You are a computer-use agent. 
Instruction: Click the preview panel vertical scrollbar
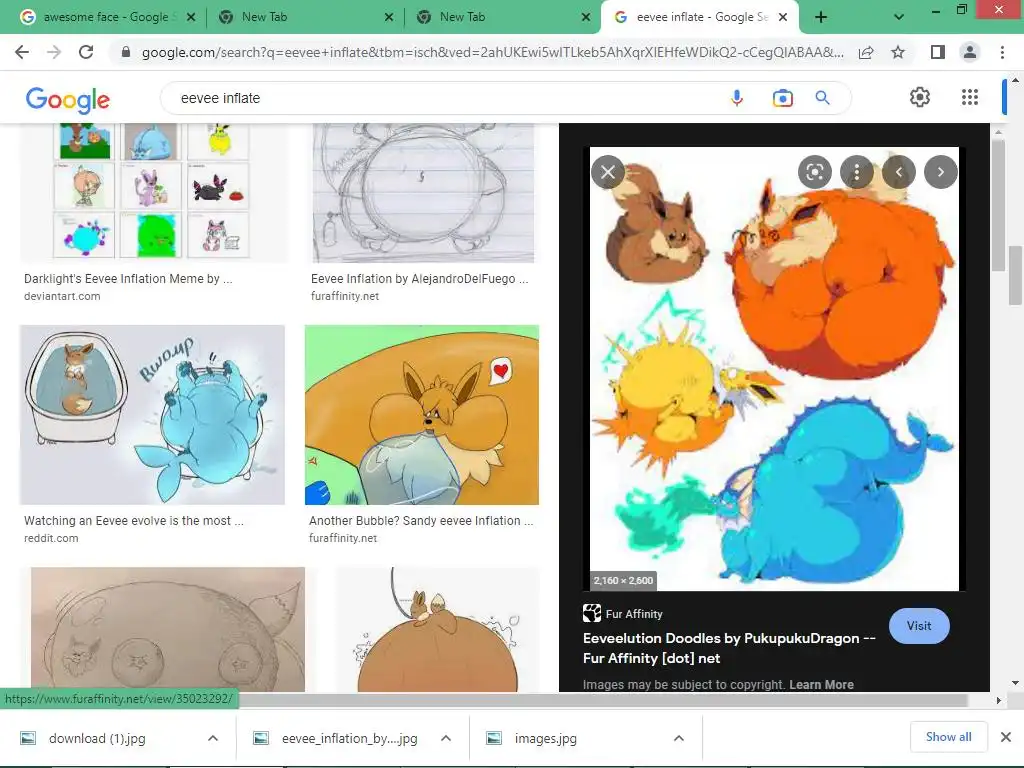(x=997, y=206)
